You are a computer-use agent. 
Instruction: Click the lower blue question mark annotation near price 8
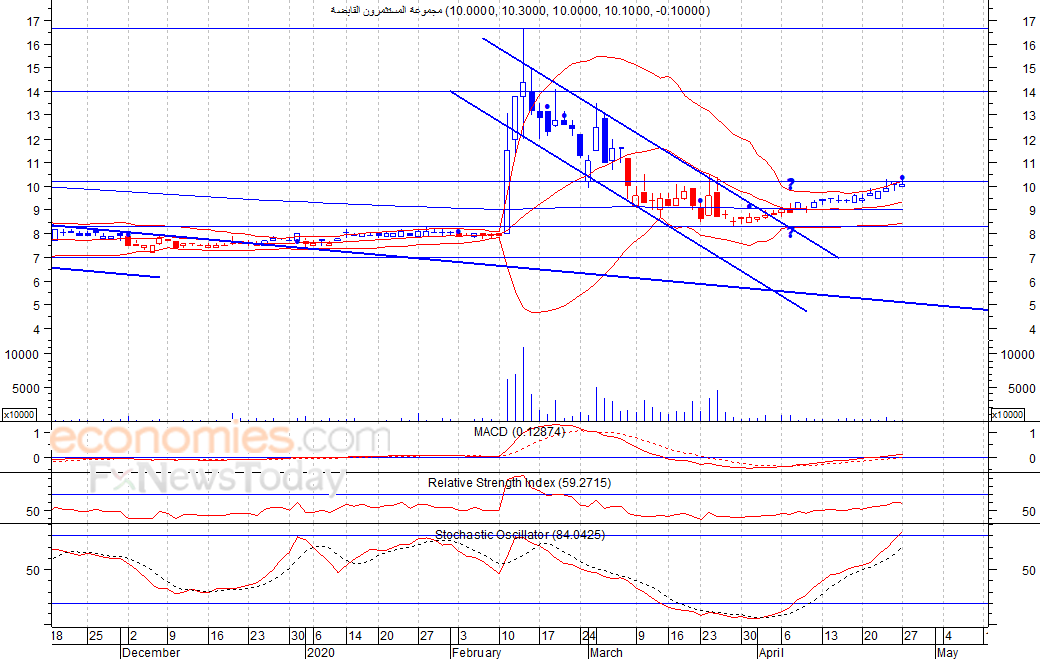791,232
